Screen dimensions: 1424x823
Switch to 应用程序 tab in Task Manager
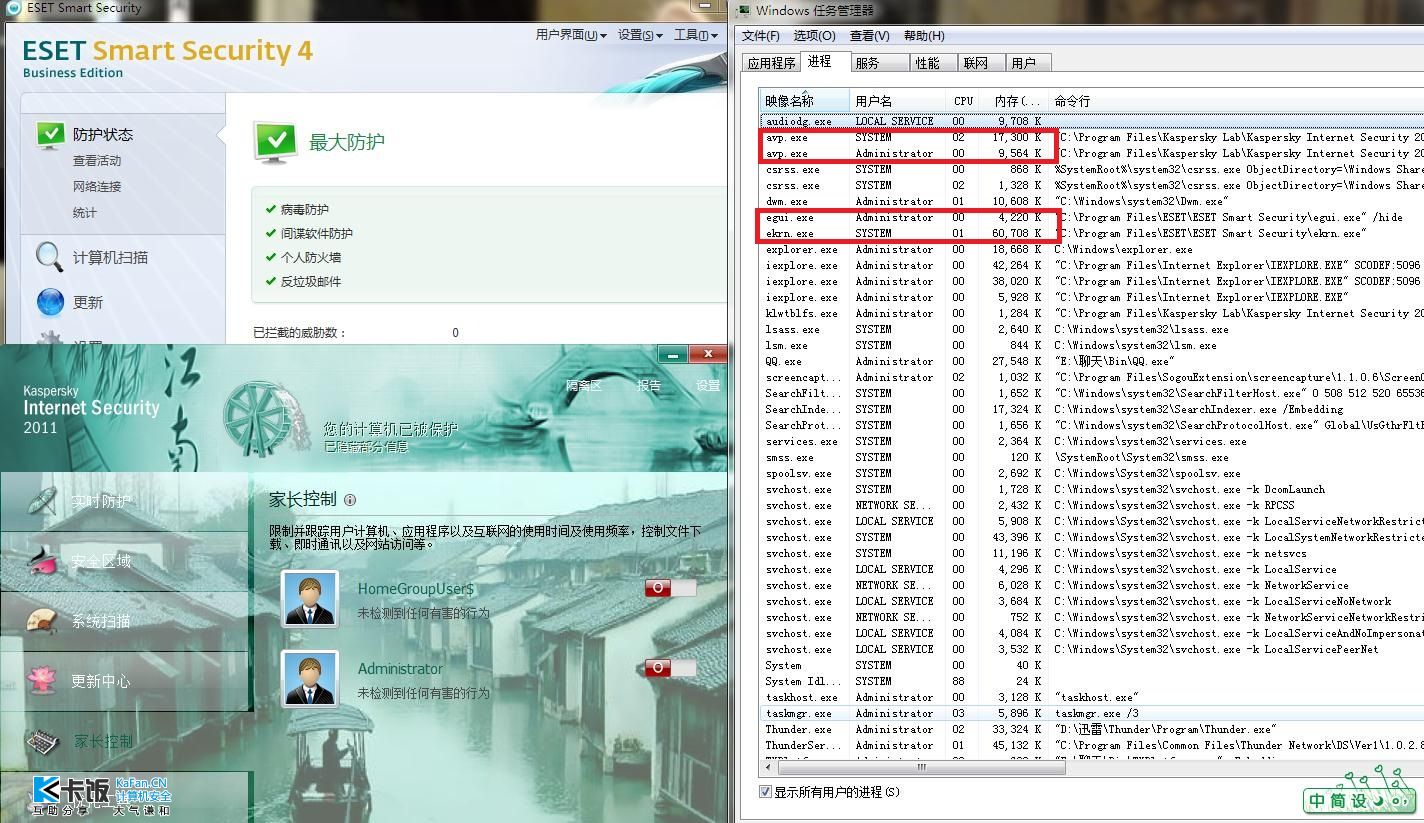(771, 63)
